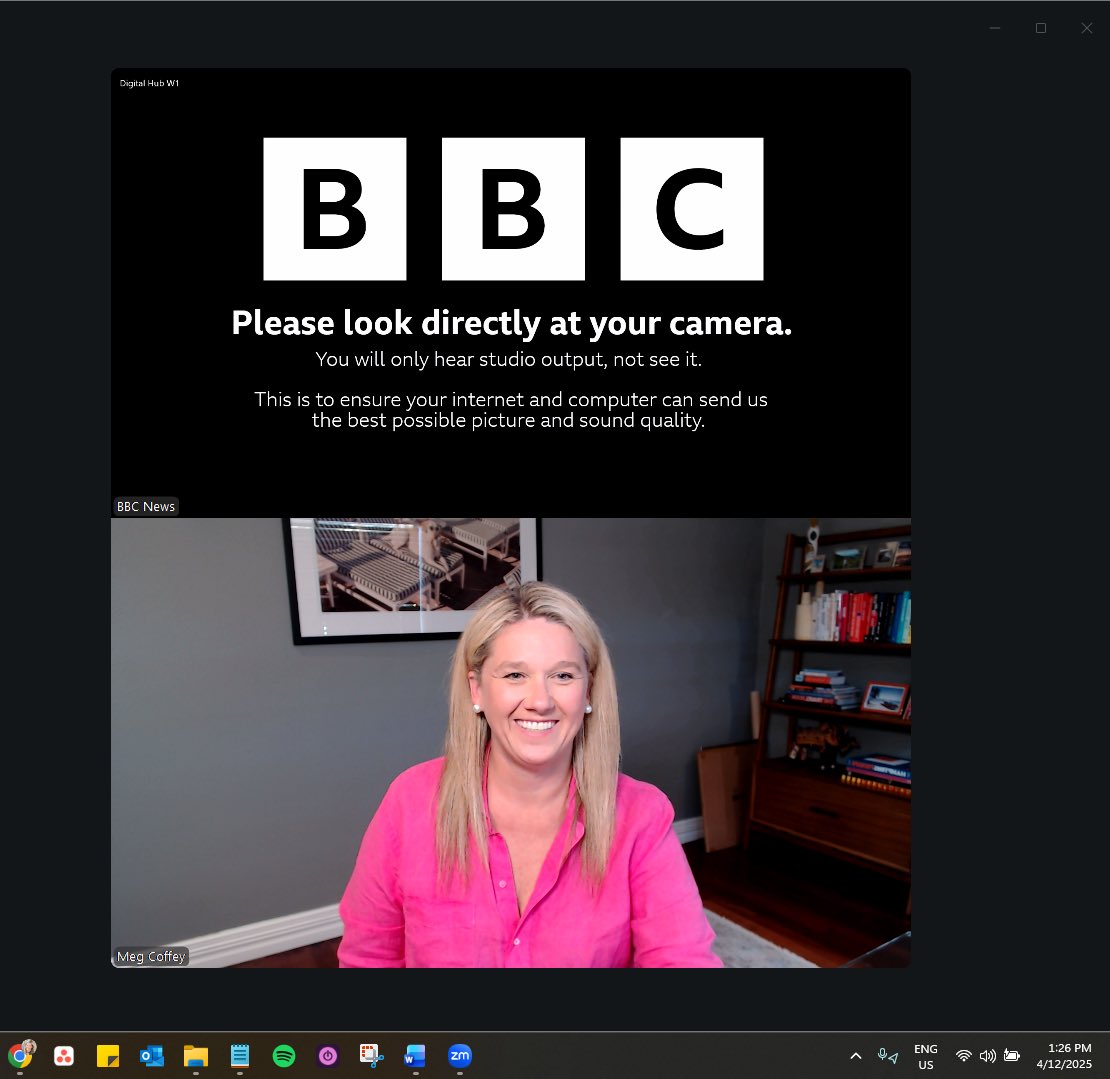Select the BBC News feed video tile

(510, 292)
